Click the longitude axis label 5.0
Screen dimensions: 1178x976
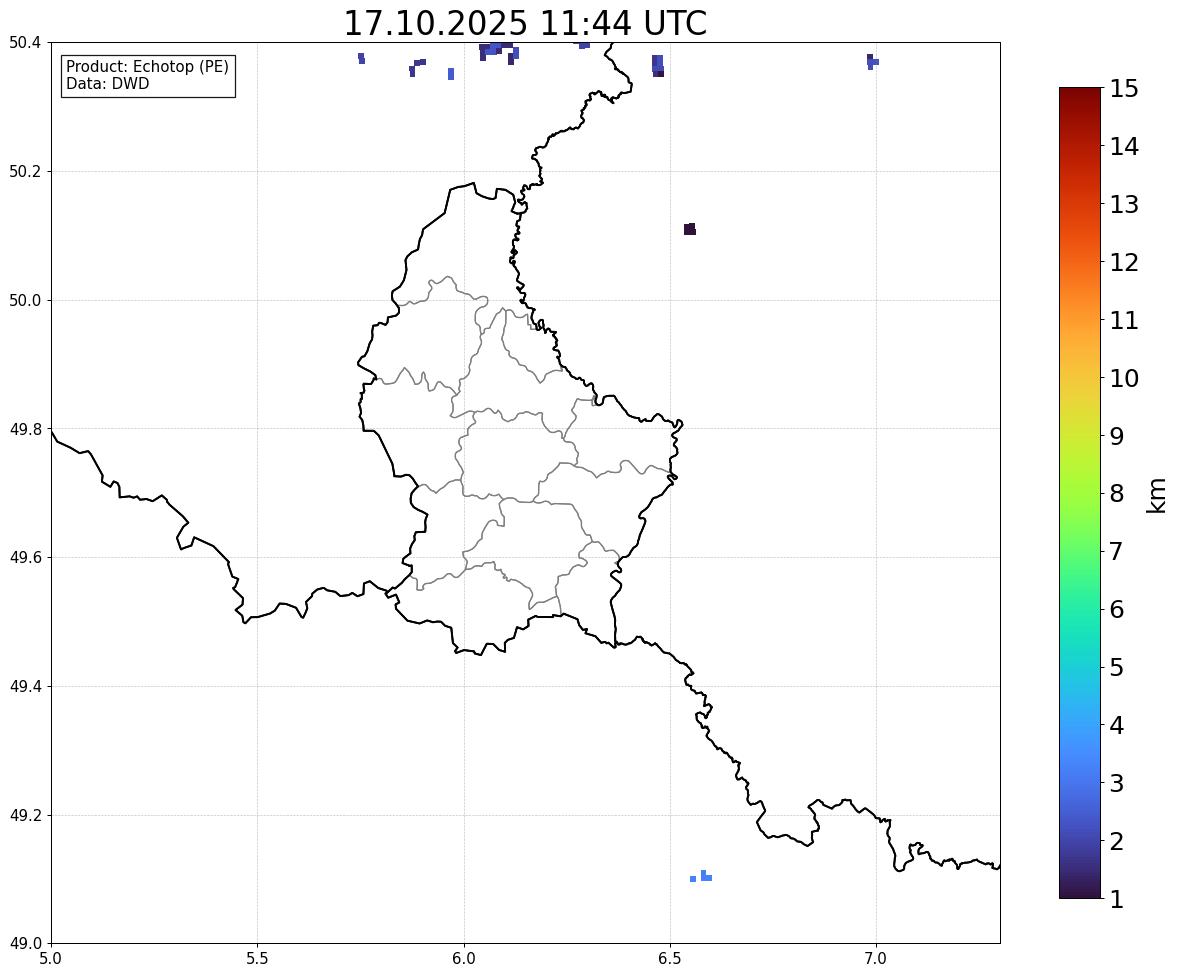51,959
